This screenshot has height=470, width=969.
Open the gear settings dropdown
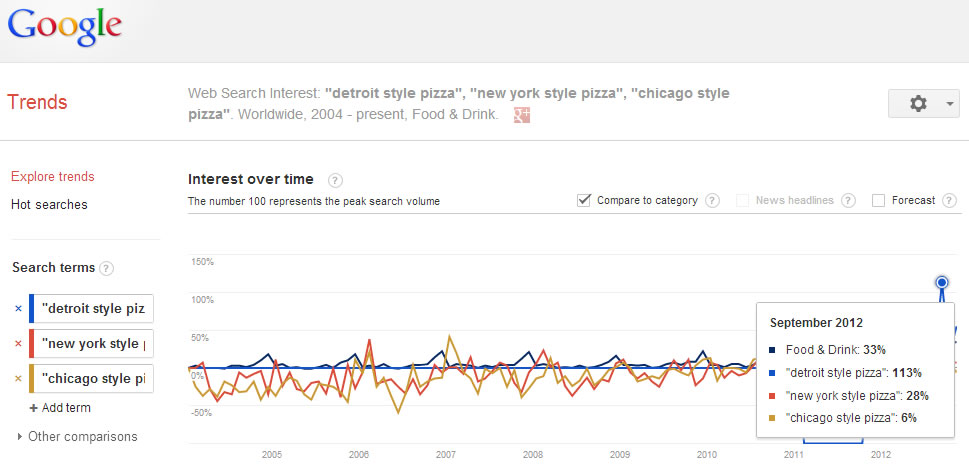click(x=923, y=104)
